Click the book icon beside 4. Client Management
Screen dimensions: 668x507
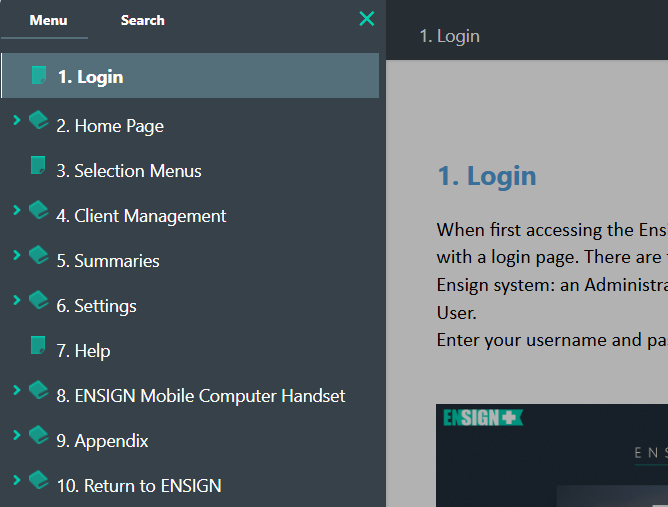click(39, 211)
